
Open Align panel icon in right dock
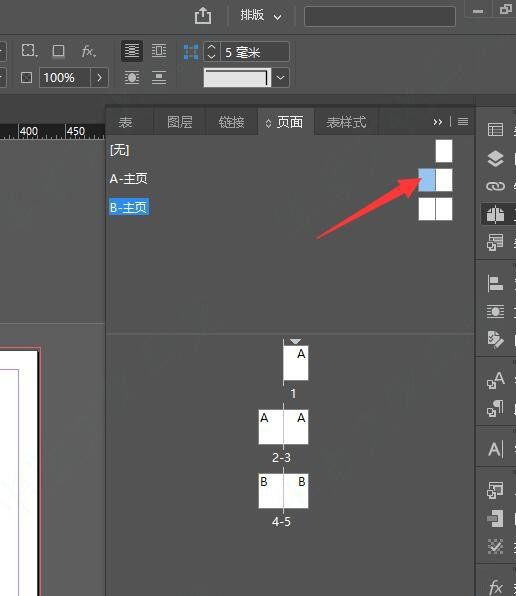click(495, 283)
